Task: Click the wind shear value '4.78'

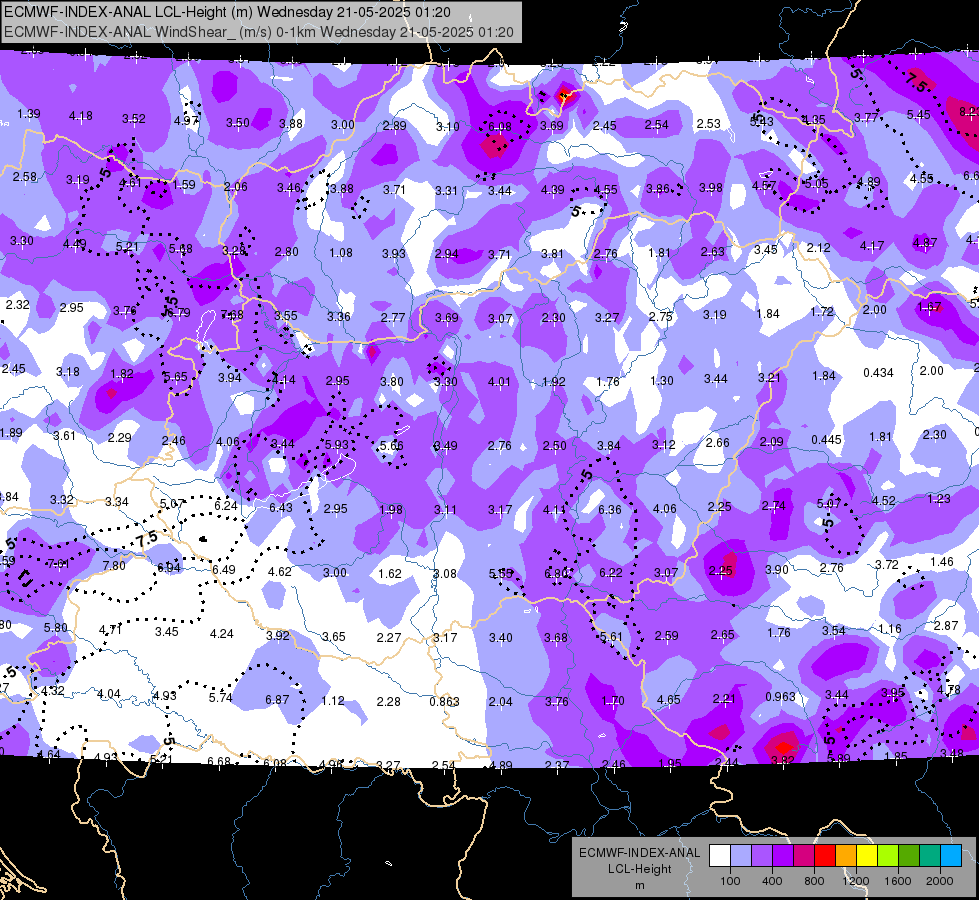Action: coord(949,690)
